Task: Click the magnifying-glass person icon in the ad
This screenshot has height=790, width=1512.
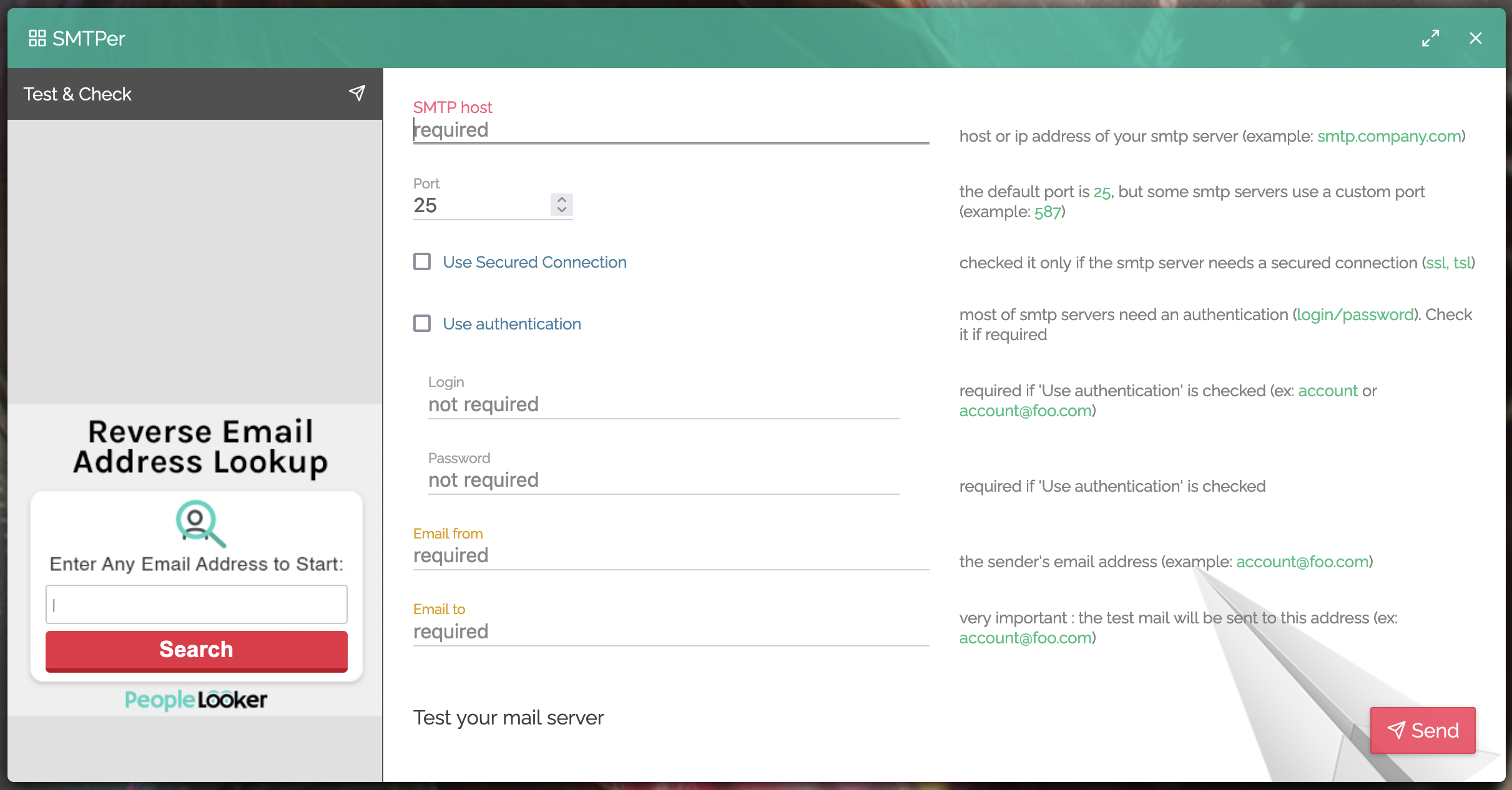Action: (196, 524)
